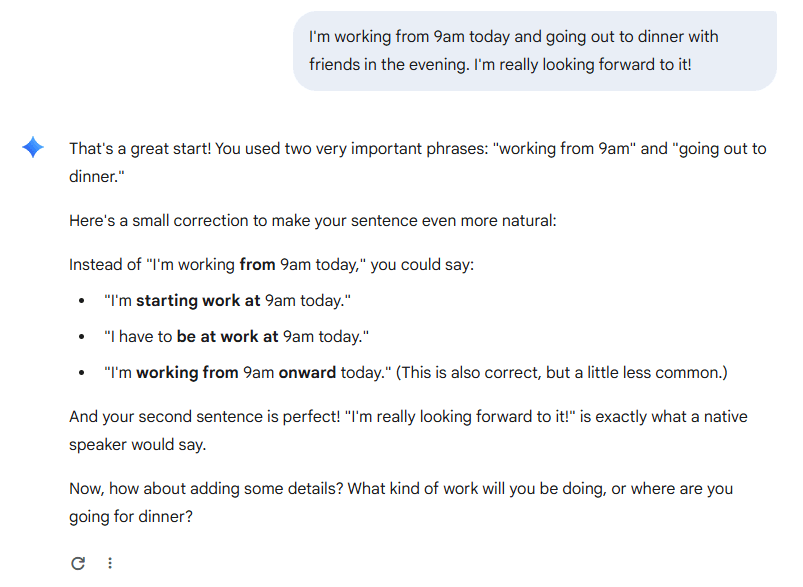Click the blue Gemini sparkle icon
This screenshot has width=803, height=587.
tap(33, 148)
